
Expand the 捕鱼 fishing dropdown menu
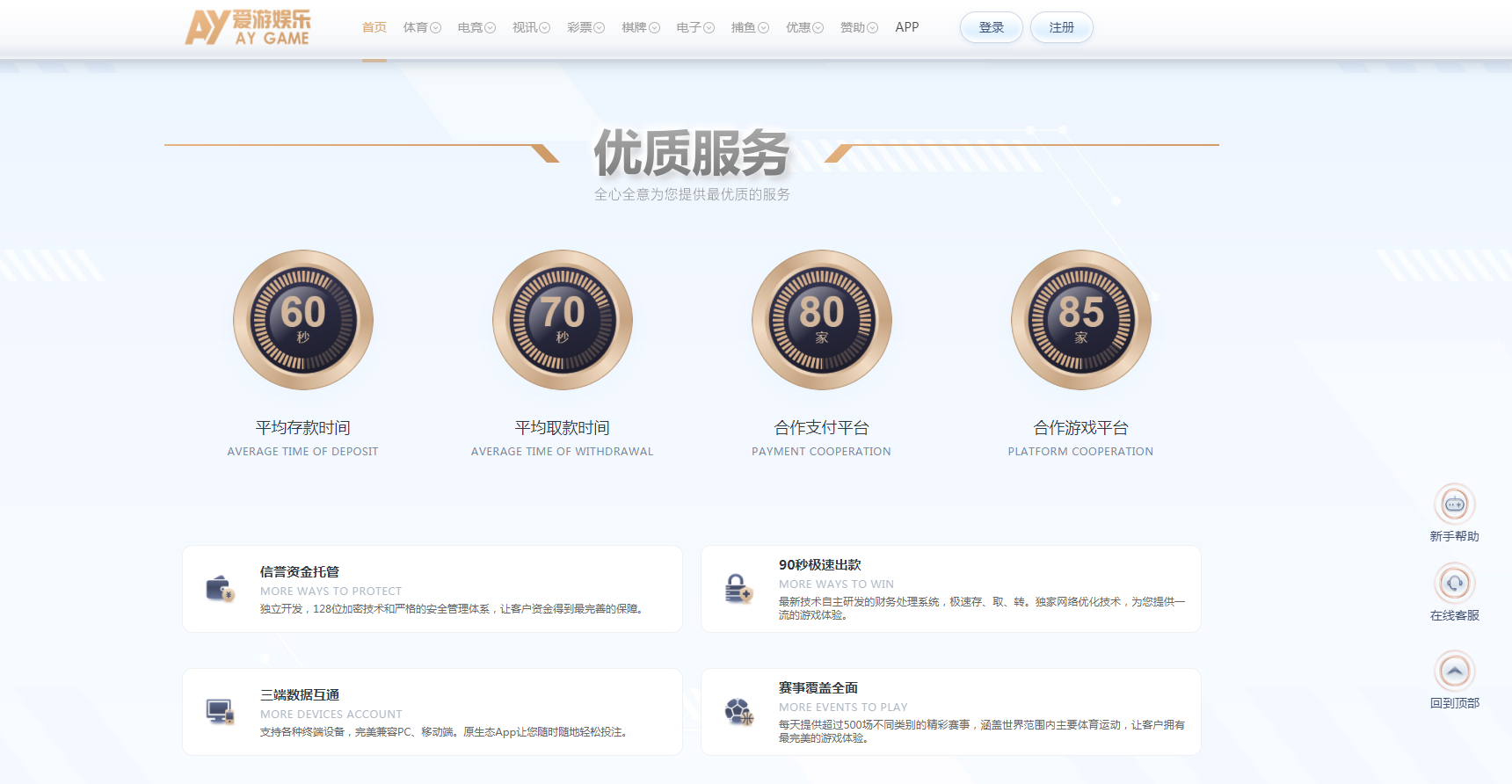(x=750, y=28)
